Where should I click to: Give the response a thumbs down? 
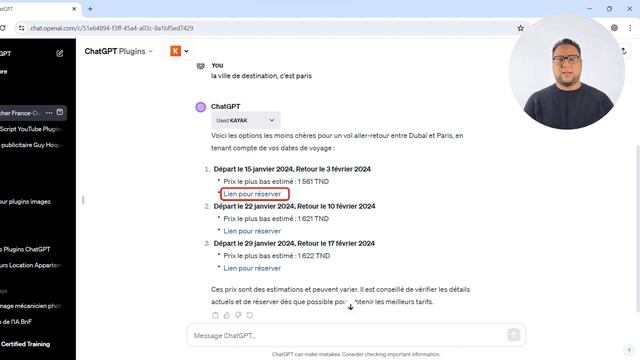click(238, 315)
